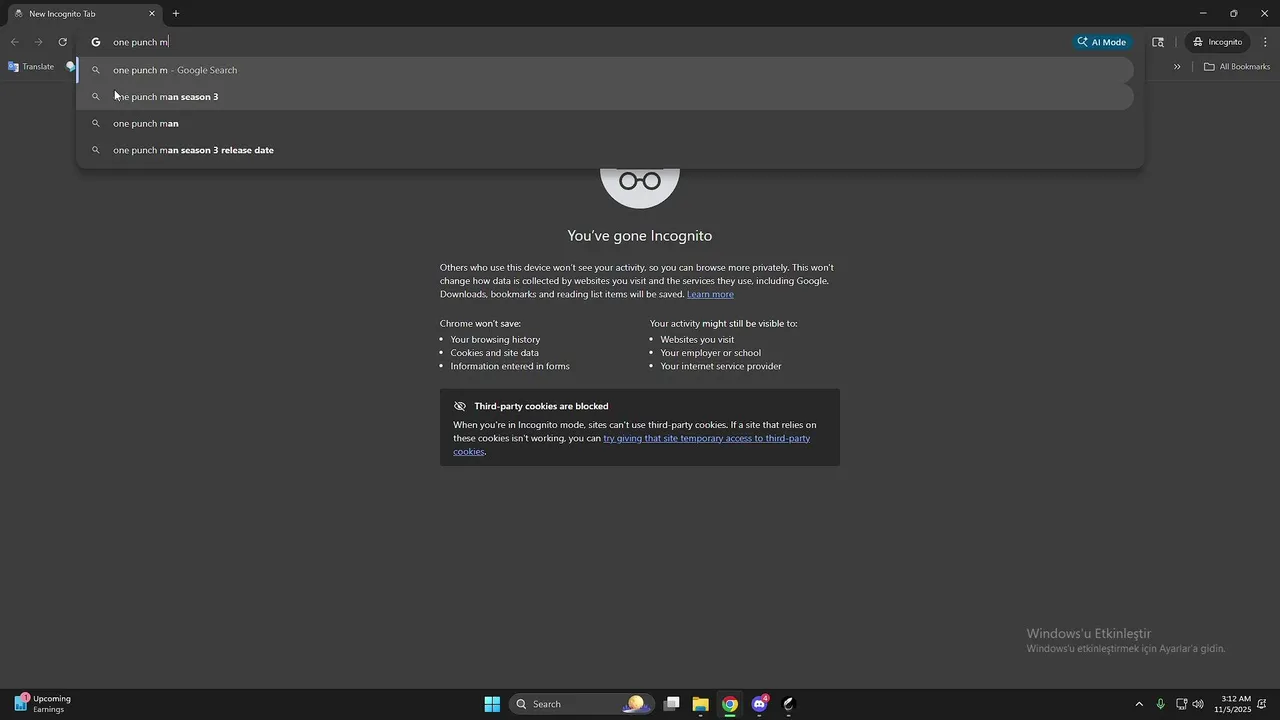Viewport: 1280px width, 720px height.
Task: Show hidden system tray icons
Action: click(x=1138, y=704)
